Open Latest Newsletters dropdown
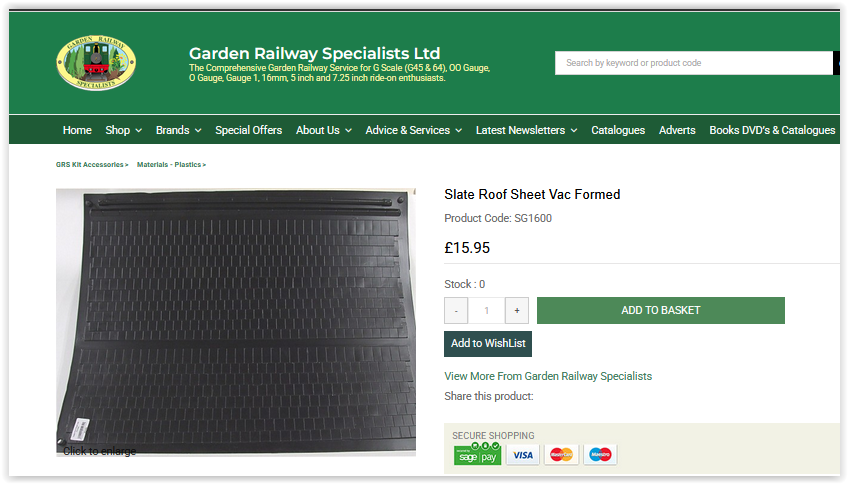 click(x=526, y=130)
